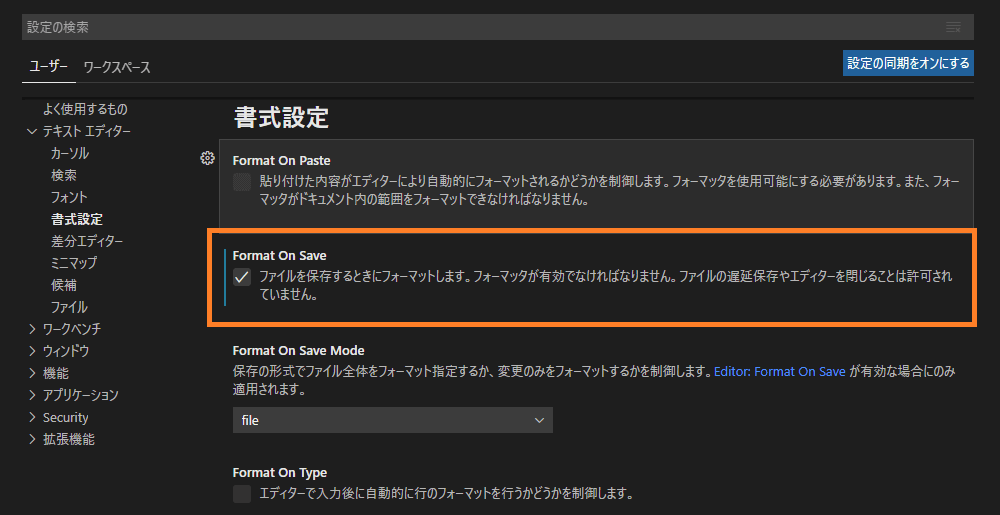The width and height of the screenshot is (1000, 515).
Task: Click the 設定の同期をオンにする button
Action: point(908,63)
